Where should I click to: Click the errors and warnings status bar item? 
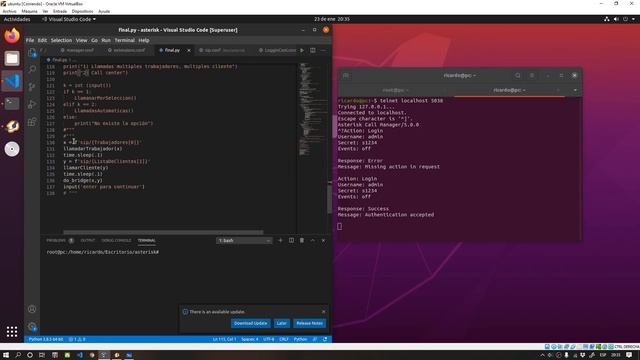pos(77,339)
